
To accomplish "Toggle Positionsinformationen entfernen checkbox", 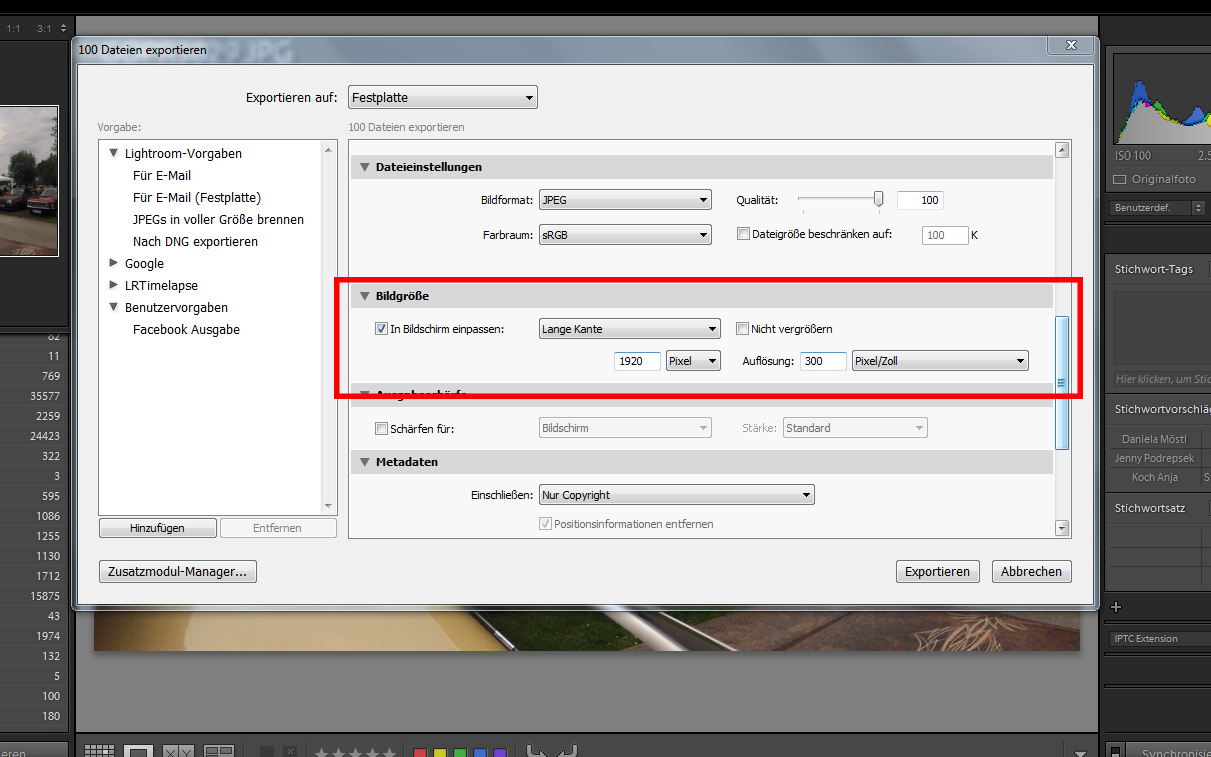I will coord(545,523).
